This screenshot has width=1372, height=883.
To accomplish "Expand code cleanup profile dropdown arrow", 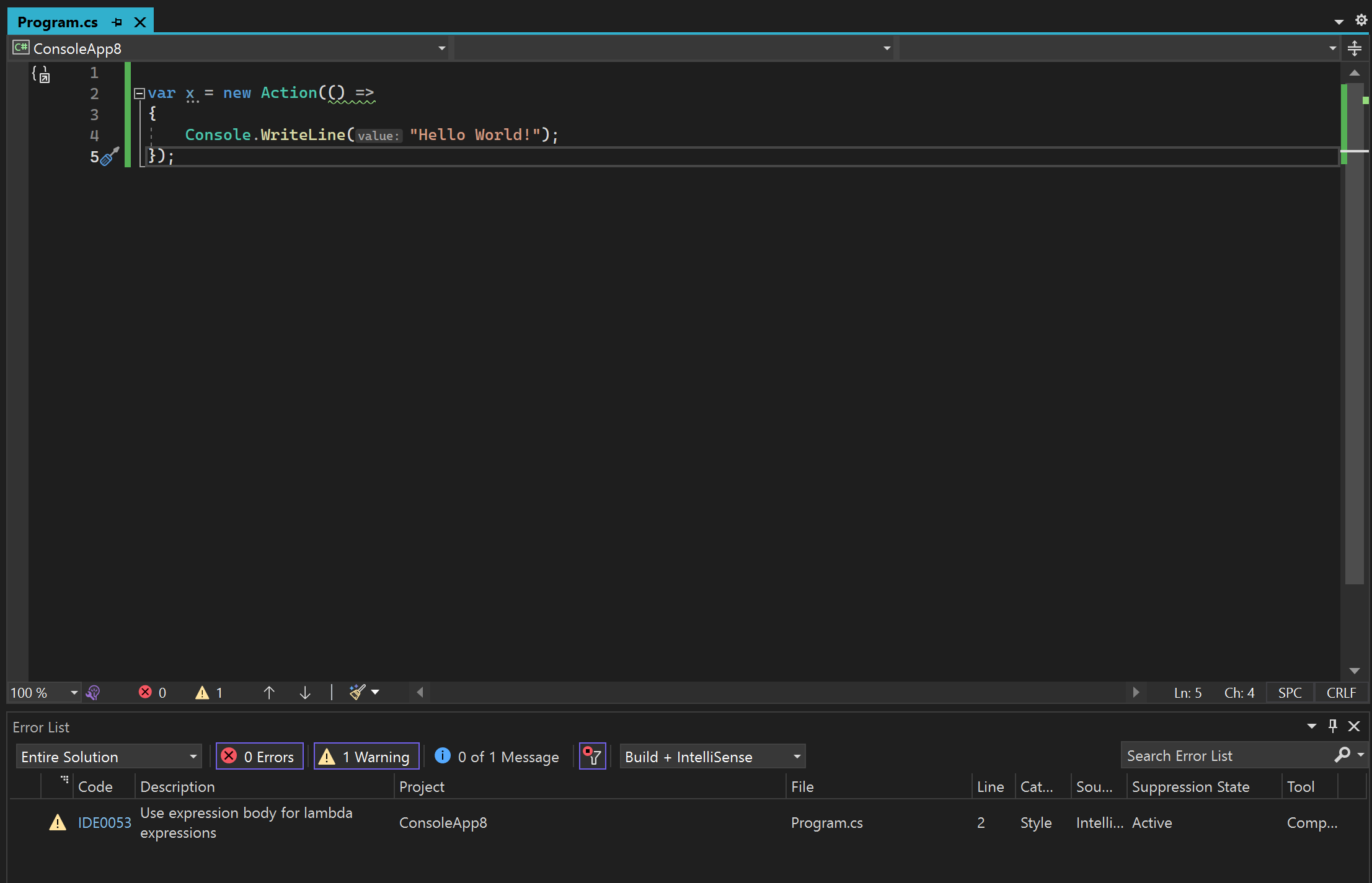I will point(375,692).
